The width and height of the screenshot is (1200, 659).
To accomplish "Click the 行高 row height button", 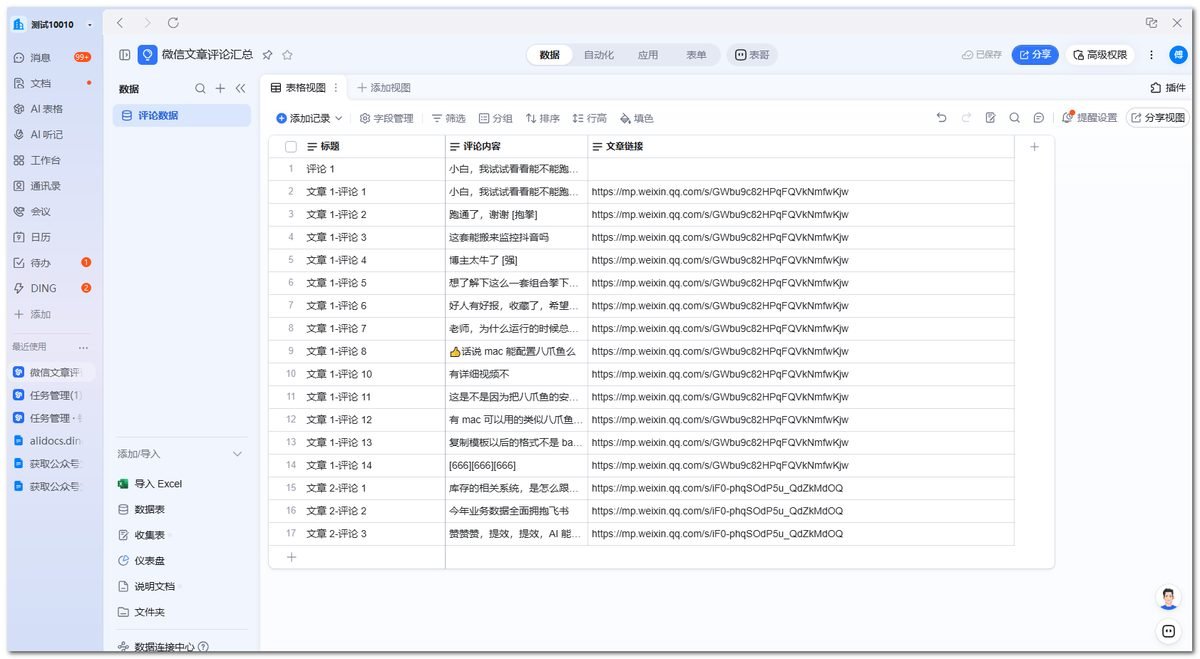I will click(590, 118).
